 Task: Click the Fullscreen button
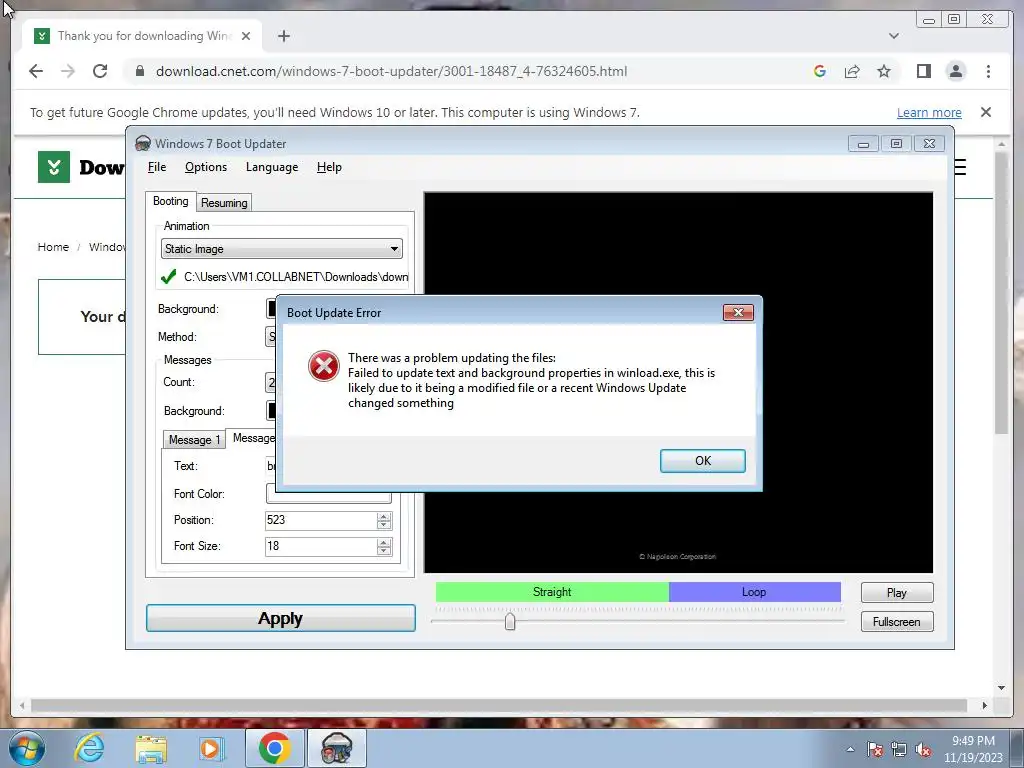[897, 622]
